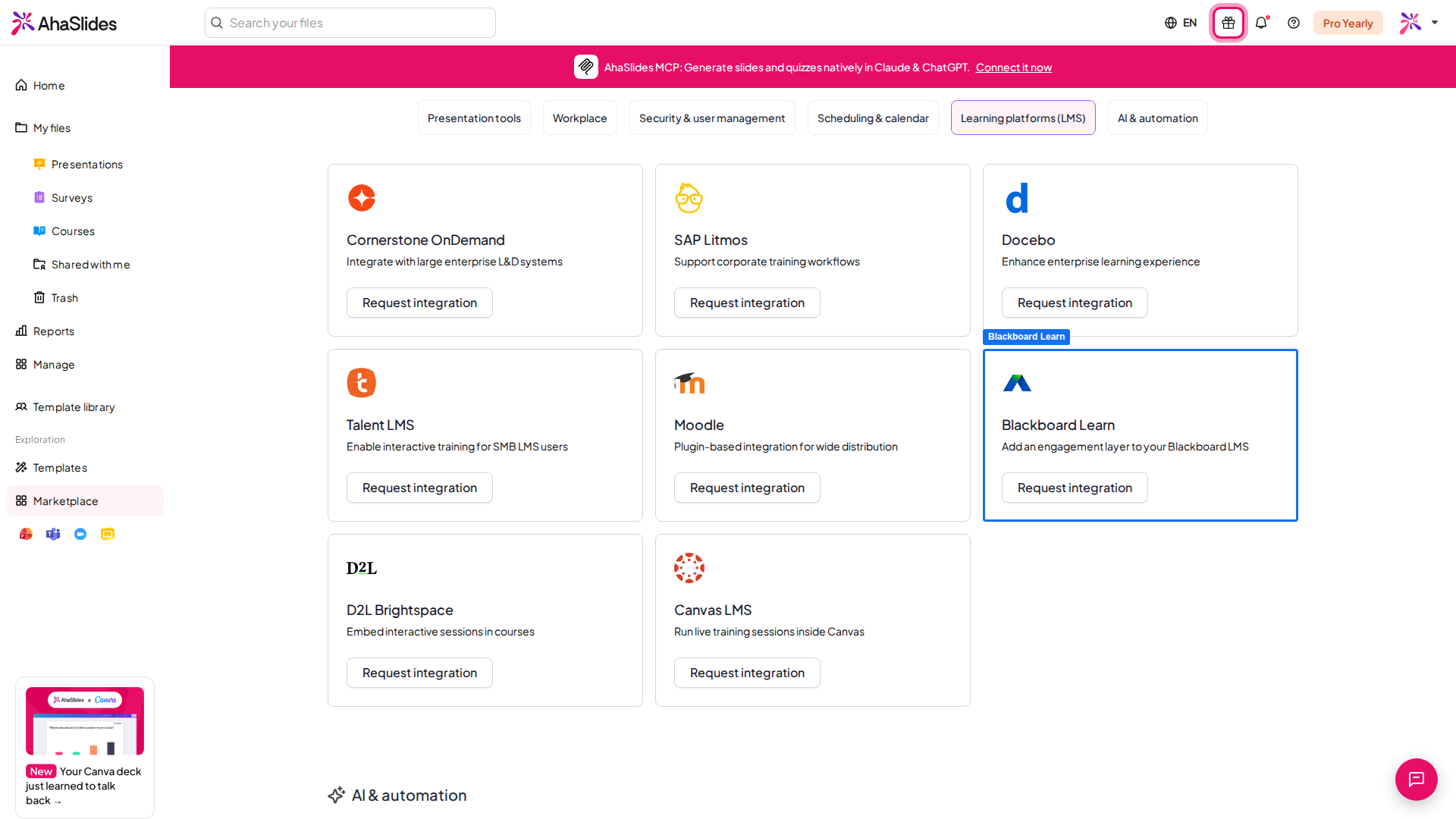Click the Talent LMS logo icon
Screen dimensions: 1456x819
(362, 383)
